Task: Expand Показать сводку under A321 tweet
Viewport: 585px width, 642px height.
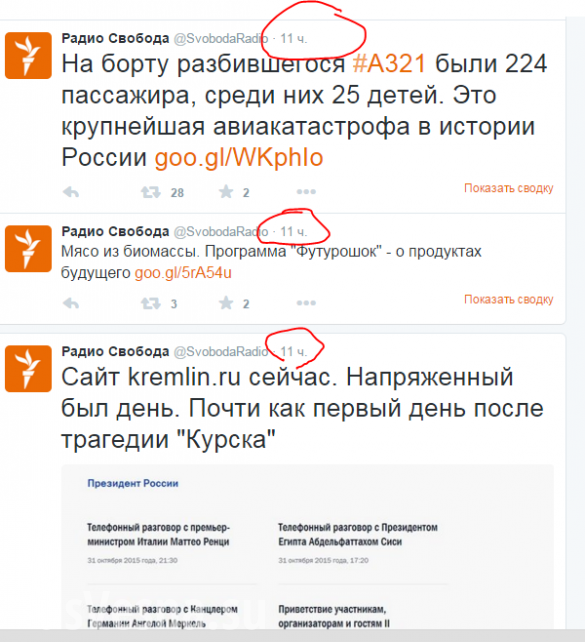Action: point(508,188)
